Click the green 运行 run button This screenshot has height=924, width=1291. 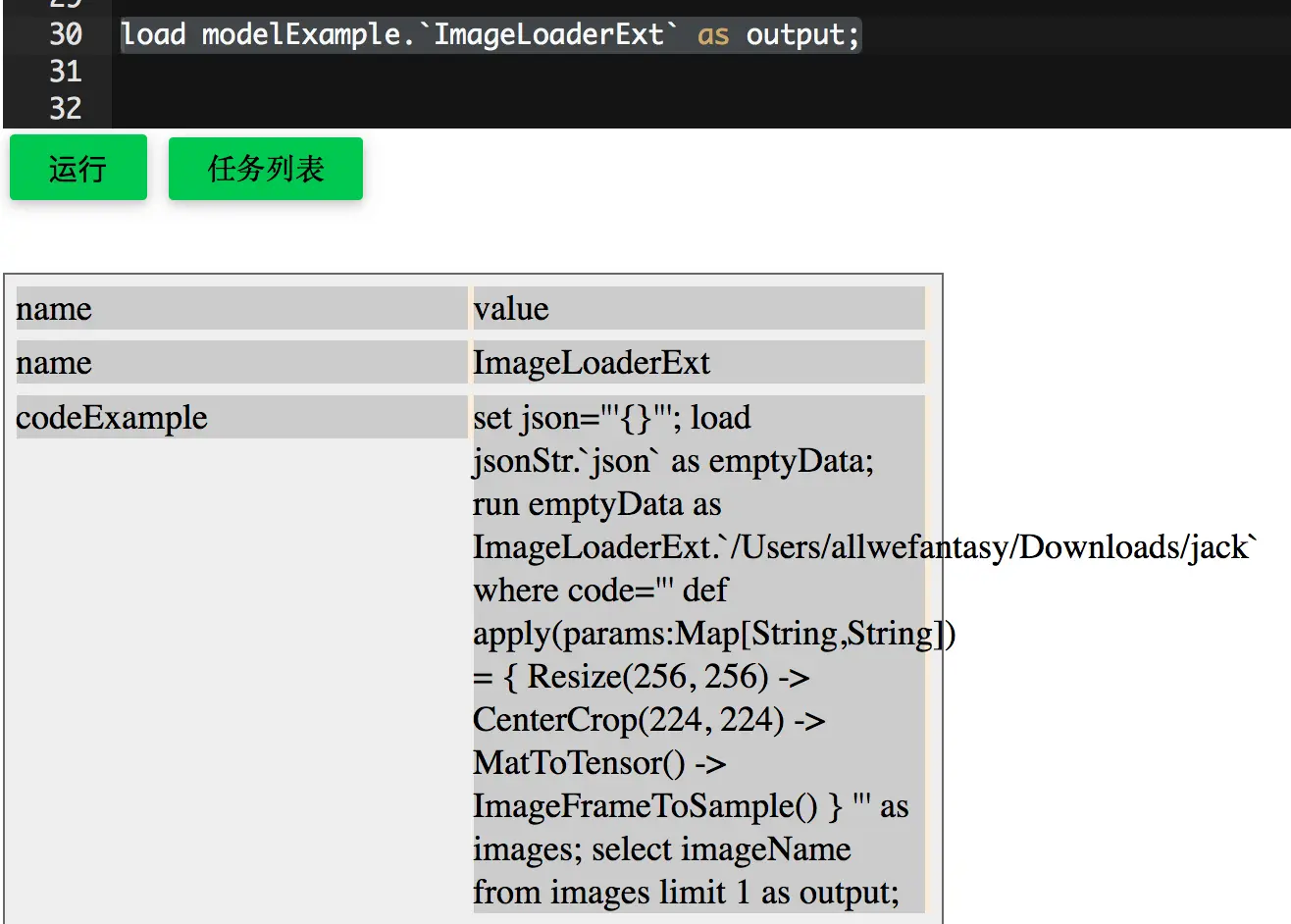click(78, 169)
